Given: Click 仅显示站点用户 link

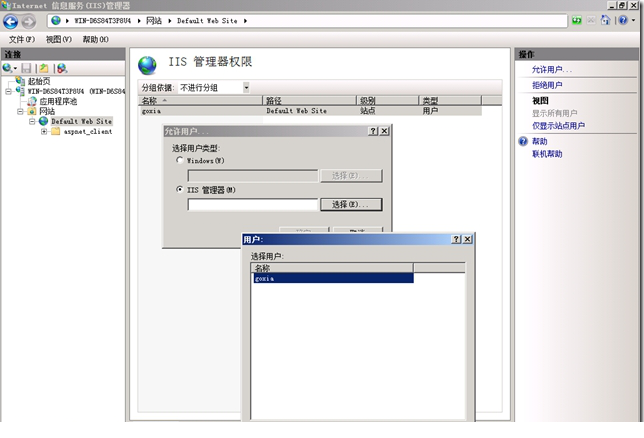Looking at the screenshot, I should pos(558,126).
